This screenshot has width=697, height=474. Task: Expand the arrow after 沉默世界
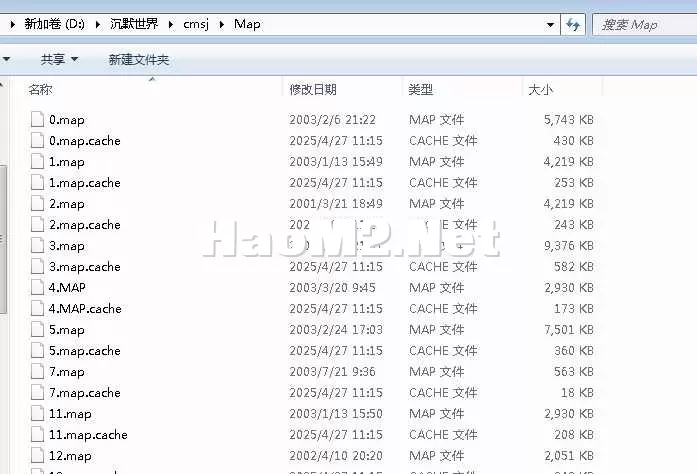(171, 24)
